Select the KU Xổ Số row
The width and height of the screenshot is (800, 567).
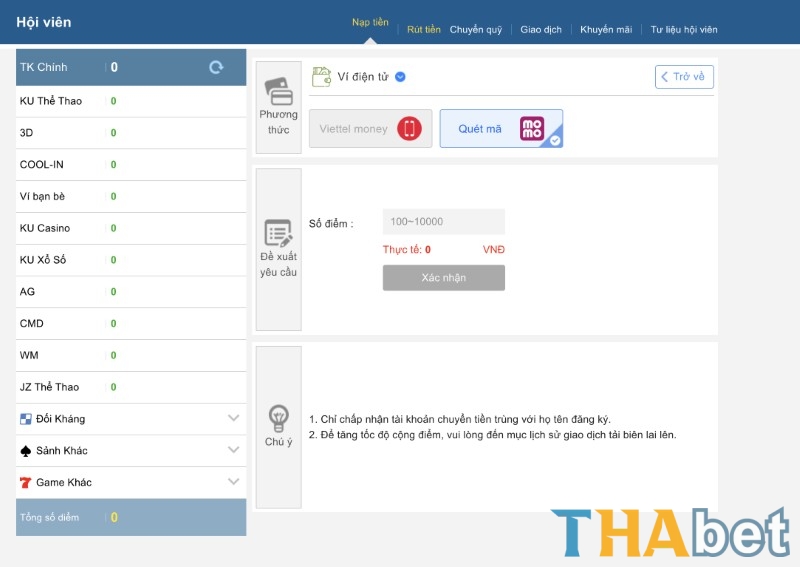point(131,260)
